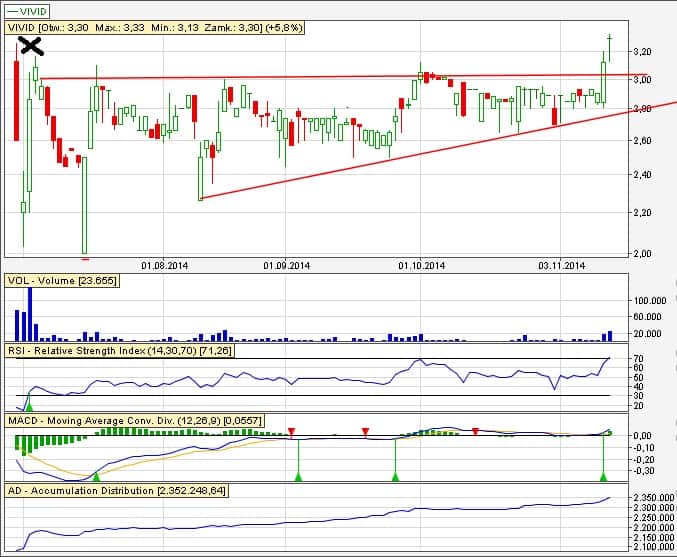Viewport: 677px width, 557px height.
Task: Click the small red dash below lowest candle
Action: (x=84, y=258)
